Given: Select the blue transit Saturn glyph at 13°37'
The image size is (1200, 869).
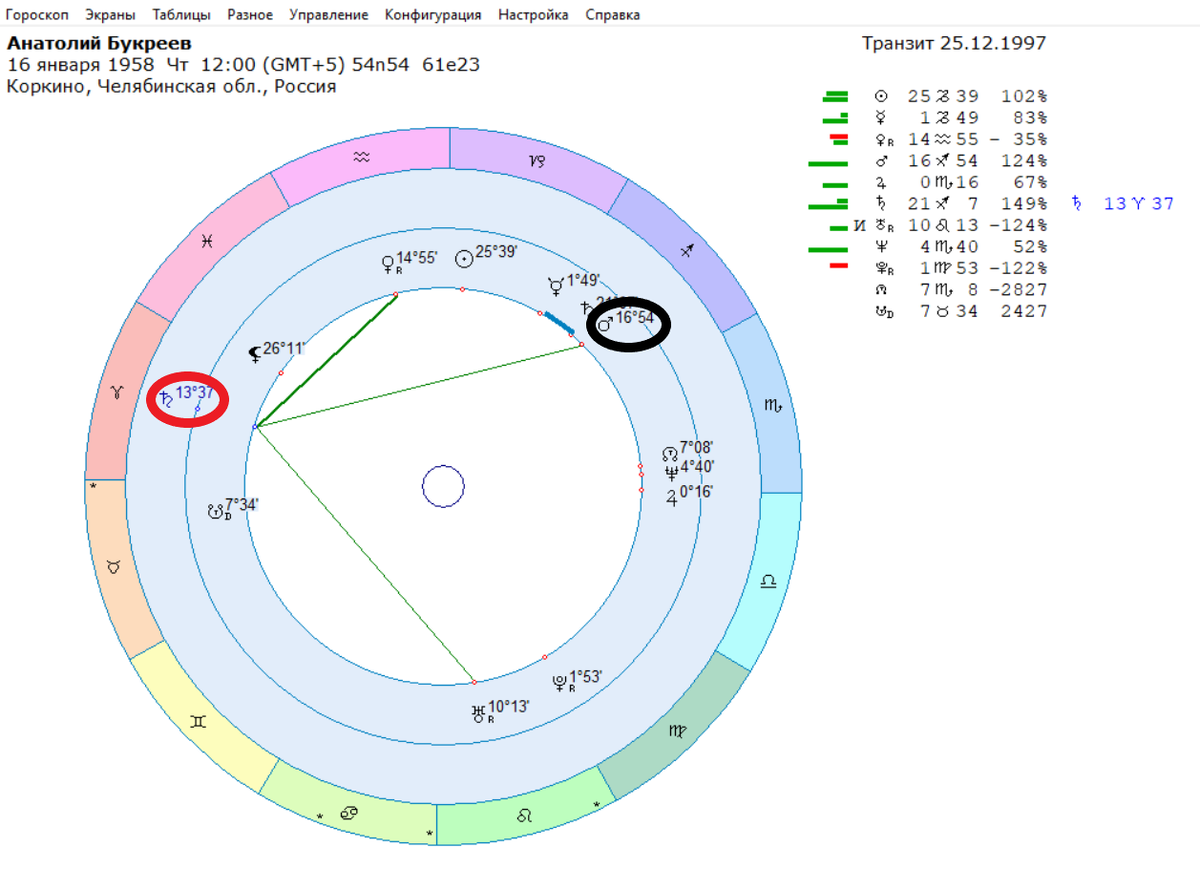Looking at the screenshot, I should (166, 397).
